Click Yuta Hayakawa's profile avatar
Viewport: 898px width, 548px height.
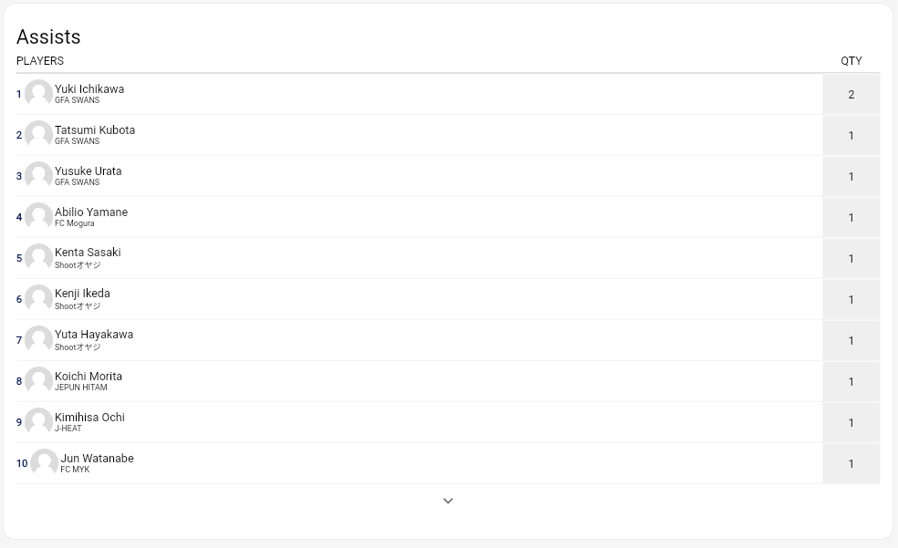pos(39,340)
